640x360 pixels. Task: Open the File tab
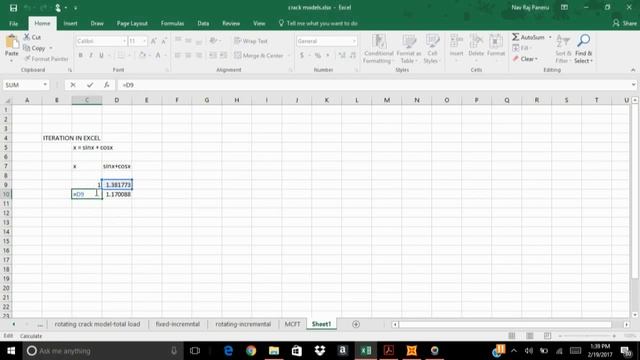(x=13, y=24)
